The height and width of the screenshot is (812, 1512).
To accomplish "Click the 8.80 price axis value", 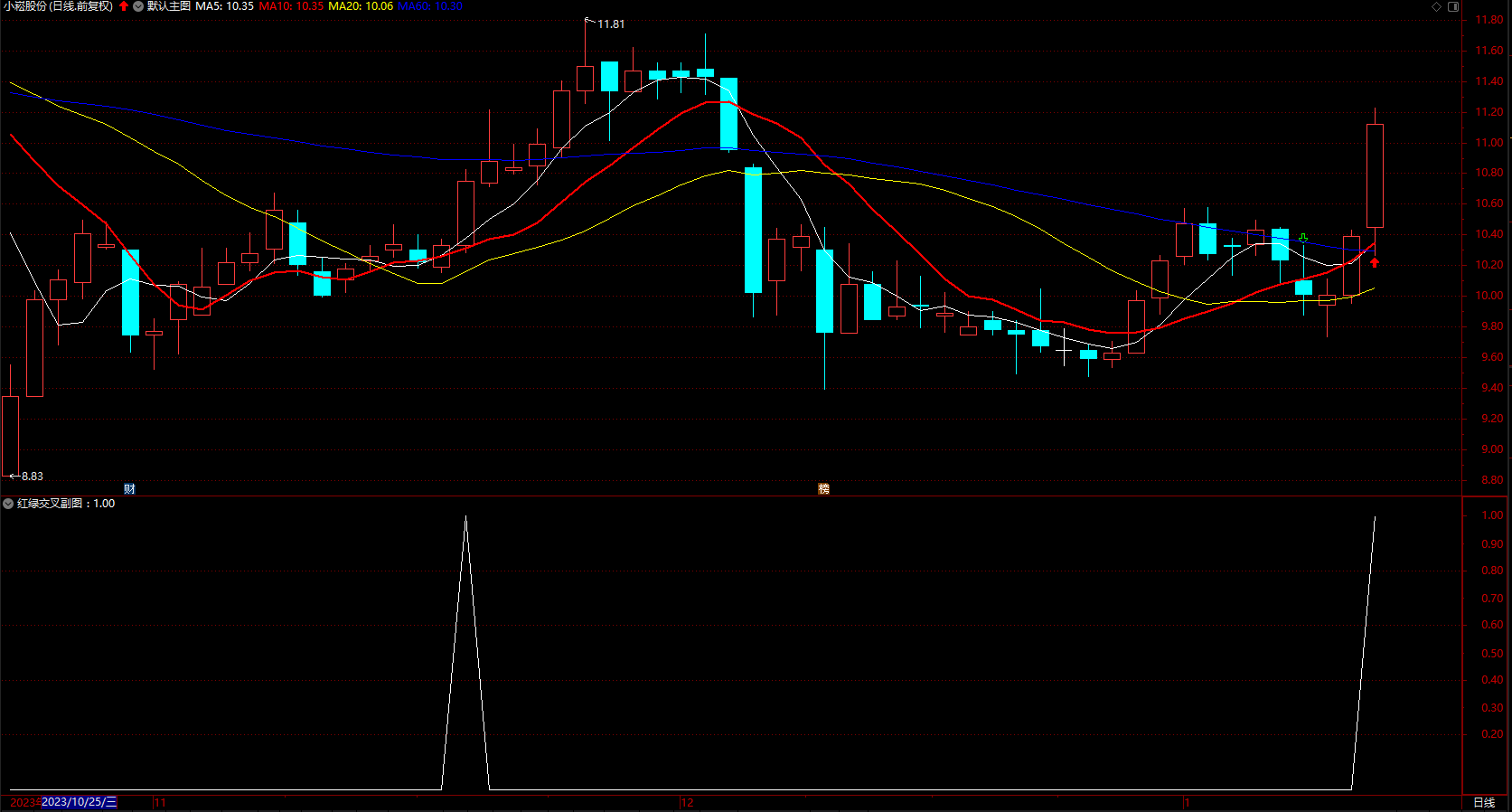I will coord(1492,480).
